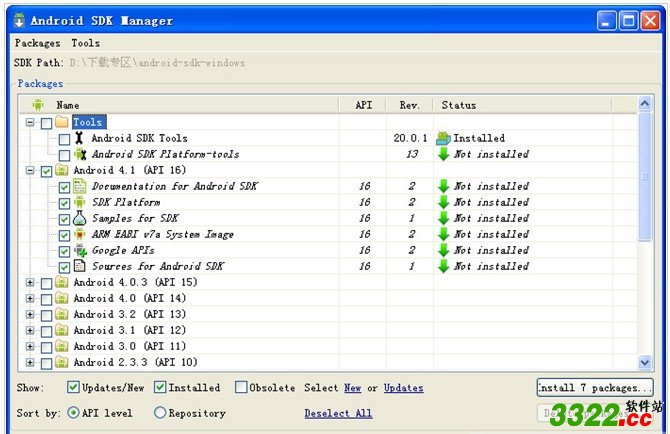
Task: Toggle the Installed show filter
Action: click(x=160, y=387)
